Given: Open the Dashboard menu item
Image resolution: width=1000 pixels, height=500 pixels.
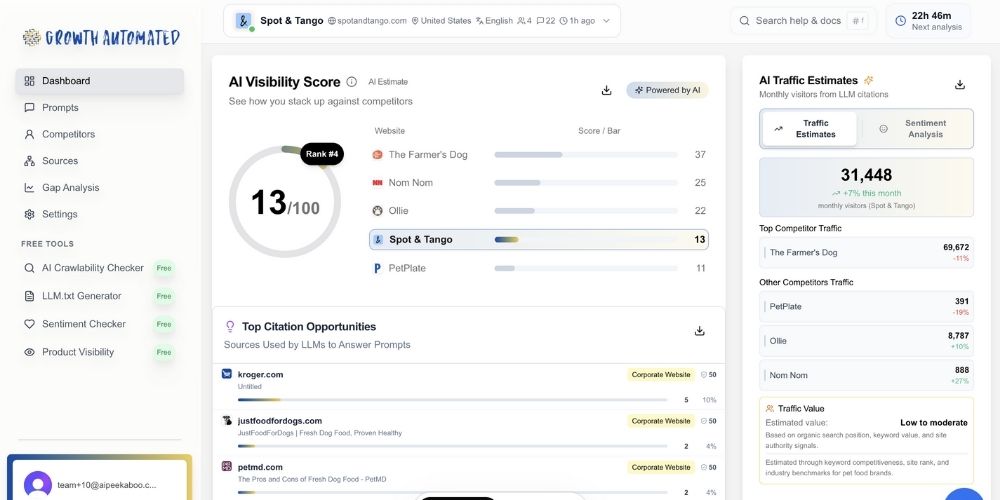Looking at the screenshot, I should [99, 81].
